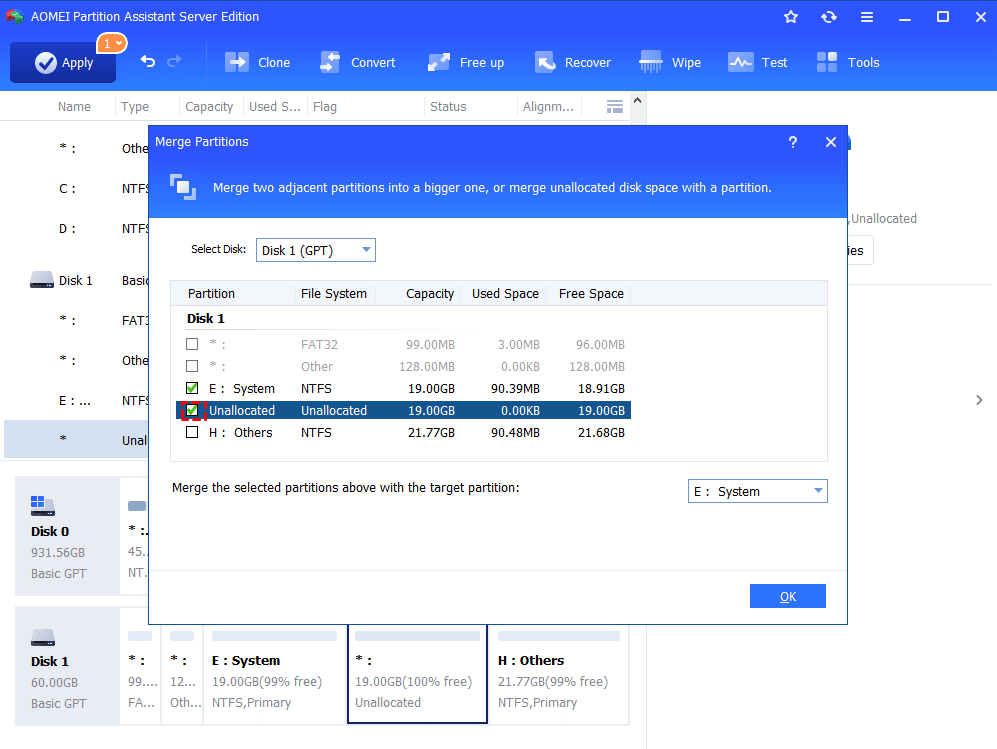Click the scroll up arrow of partition list
This screenshot has height=749, width=997.
637,100
